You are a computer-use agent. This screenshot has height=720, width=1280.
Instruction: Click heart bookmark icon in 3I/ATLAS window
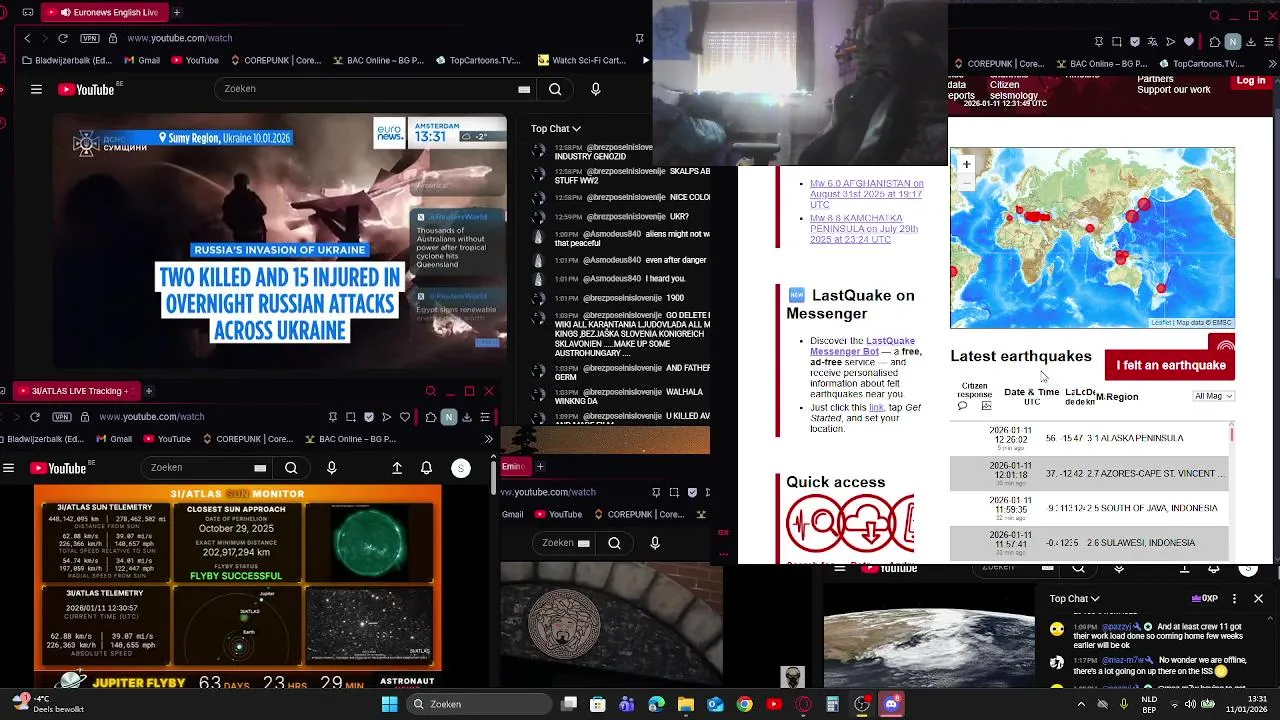(405, 417)
